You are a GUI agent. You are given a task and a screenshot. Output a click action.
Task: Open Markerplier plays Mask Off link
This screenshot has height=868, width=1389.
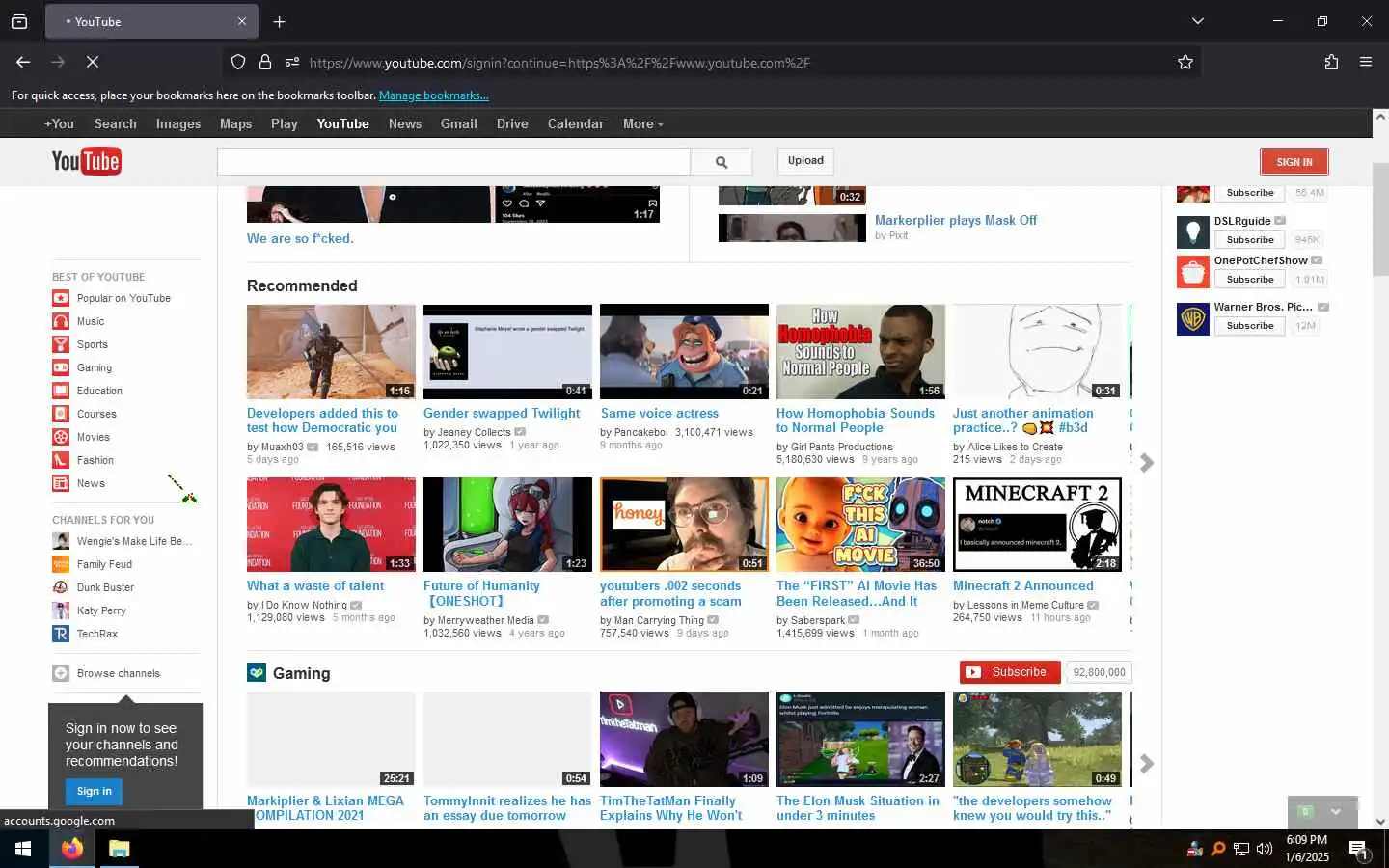pos(956,220)
